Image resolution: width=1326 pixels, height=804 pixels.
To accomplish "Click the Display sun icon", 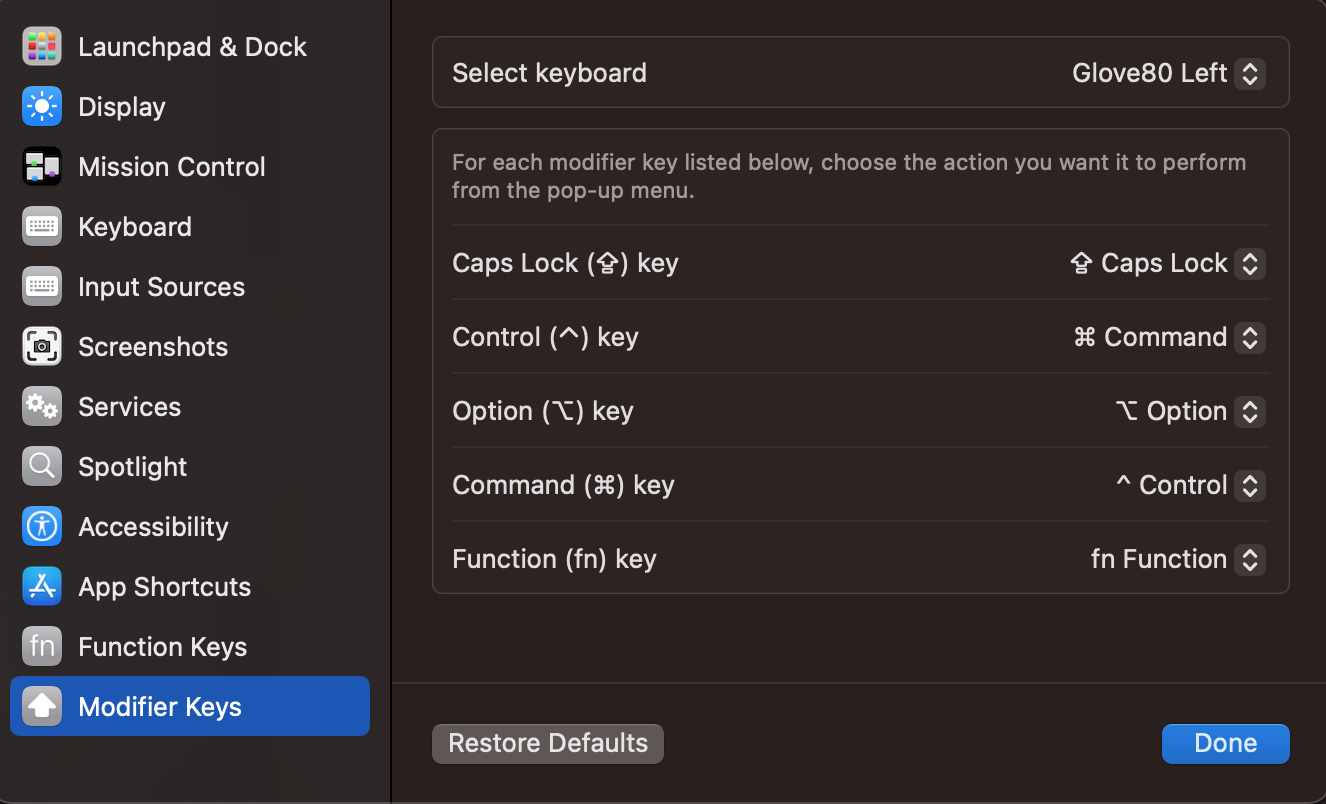I will pos(42,107).
